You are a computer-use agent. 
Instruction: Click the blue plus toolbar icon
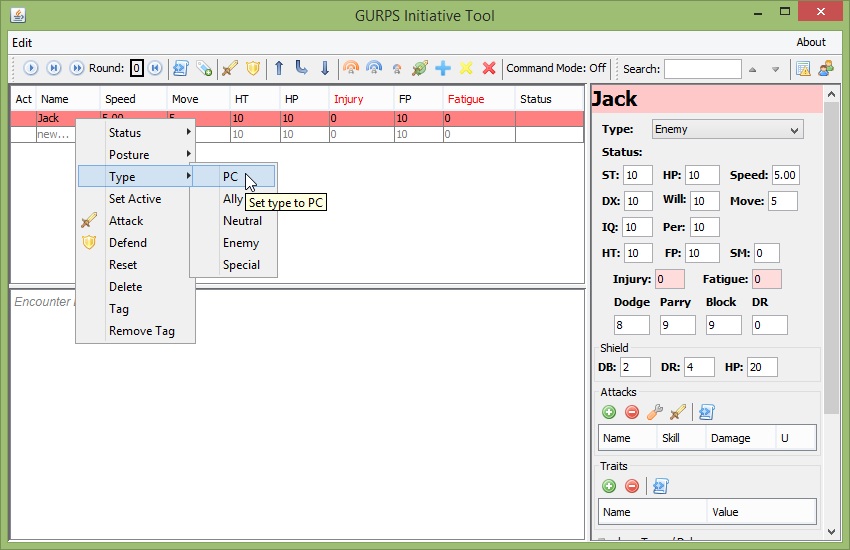[x=443, y=68]
